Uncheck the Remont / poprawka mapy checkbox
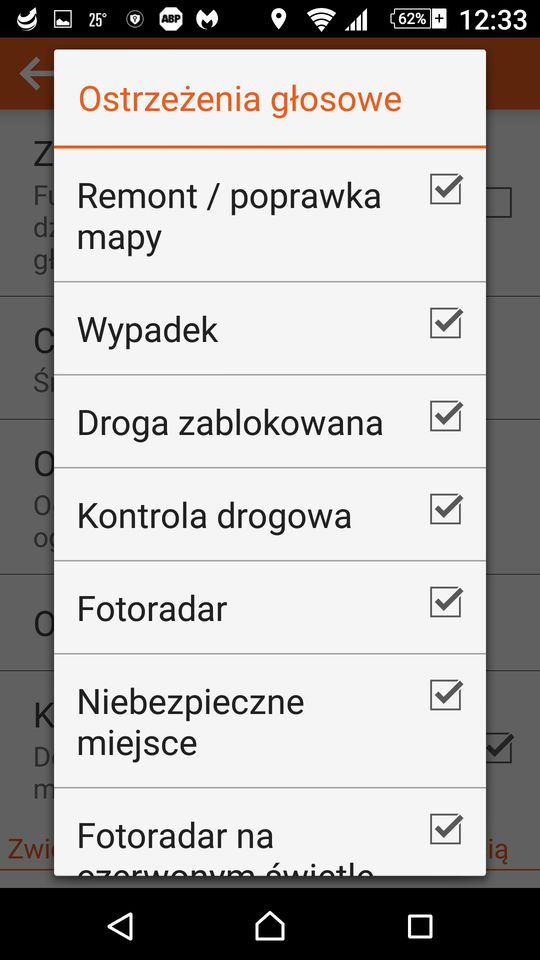The width and height of the screenshot is (540, 960). coord(446,189)
